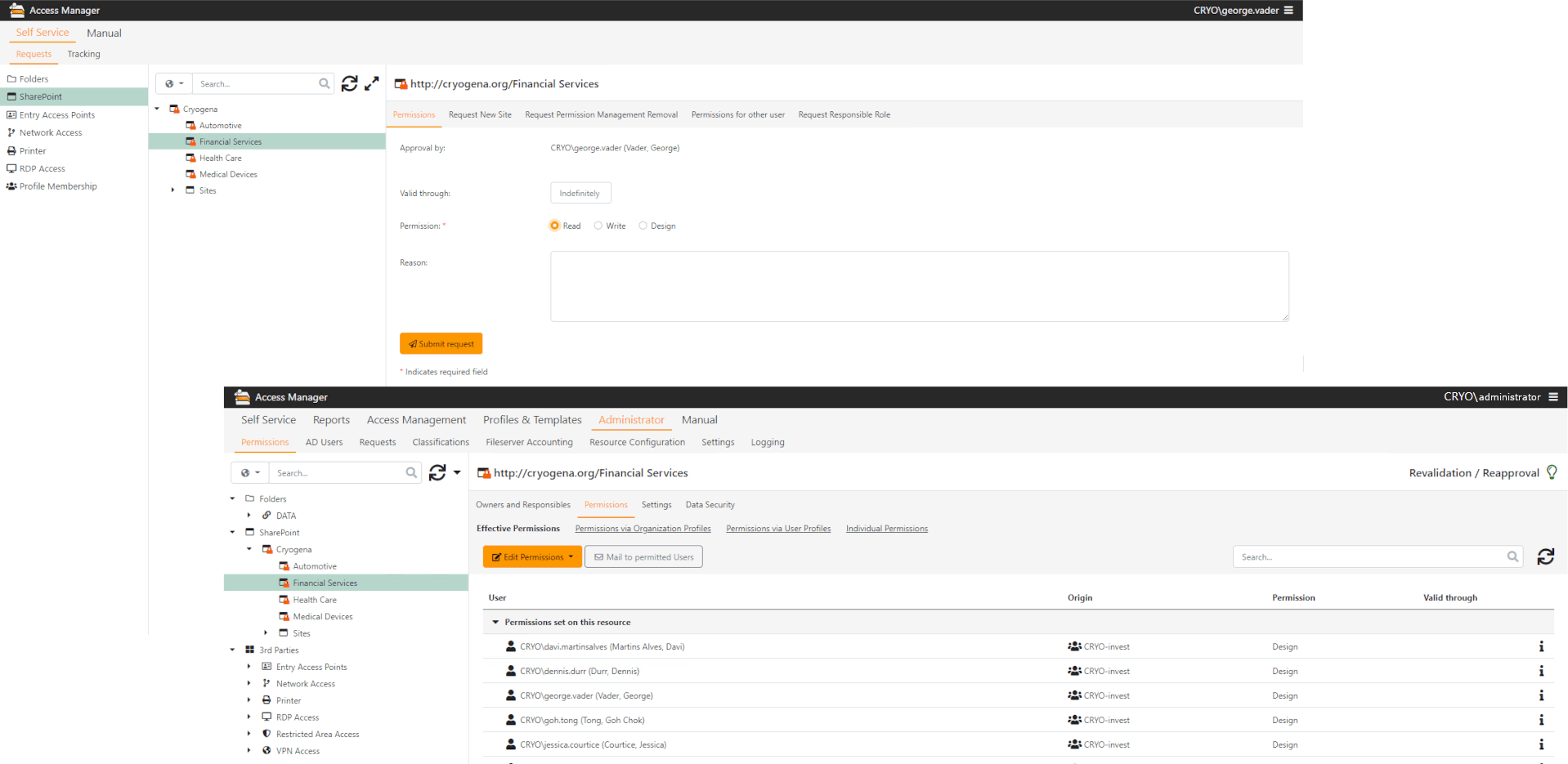Viewport: 1568px width, 764px height.
Task: Choose the Write permission option
Action: click(598, 226)
